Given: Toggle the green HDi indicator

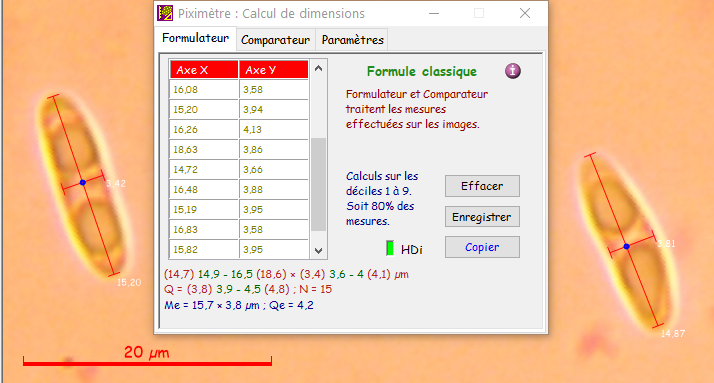Looking at the screenshot, I should click(390, 248).
